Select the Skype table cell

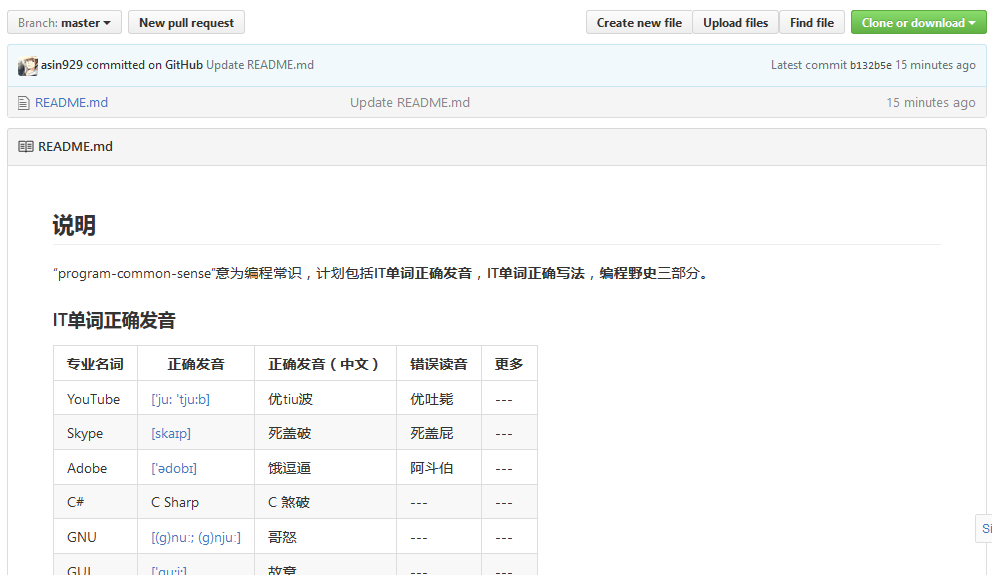[96, 433]
